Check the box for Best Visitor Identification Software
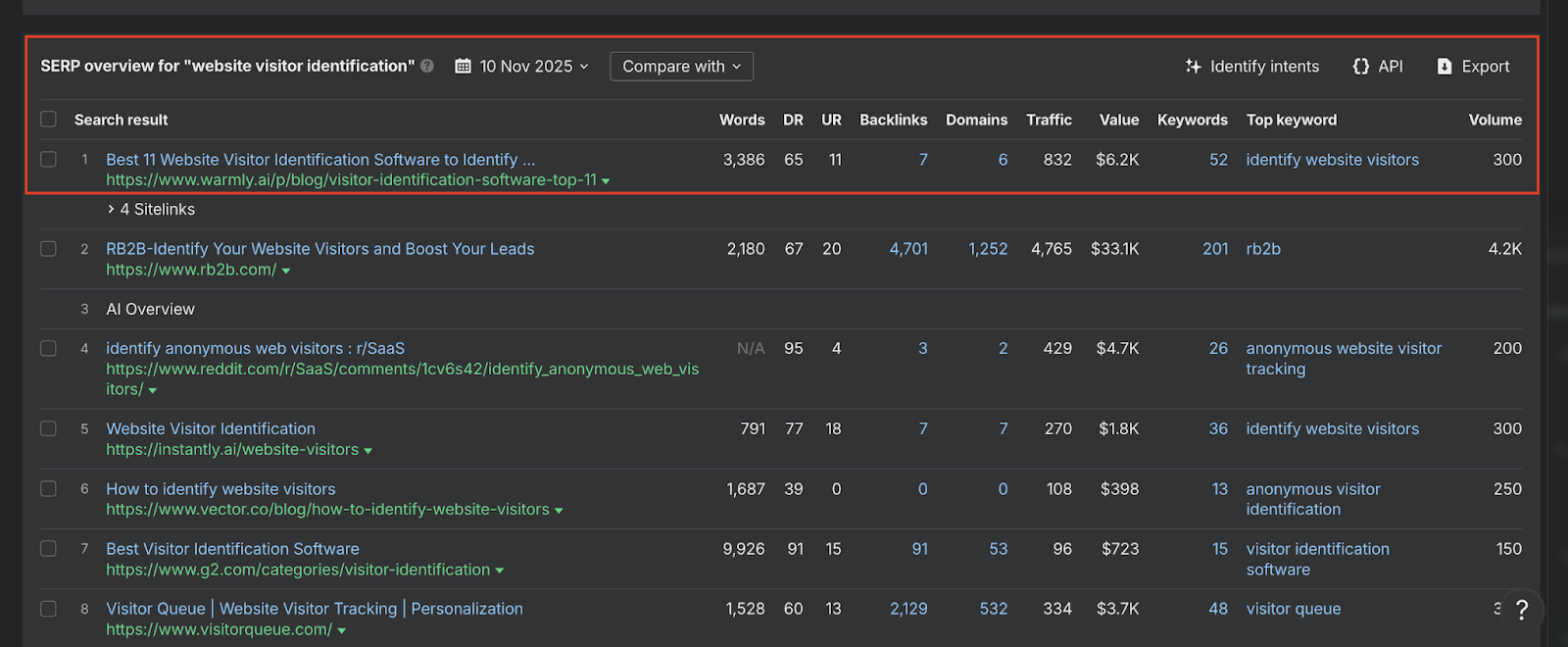Image resolution: width=1568 pixels, height=647 pixels. pos(48,549)
